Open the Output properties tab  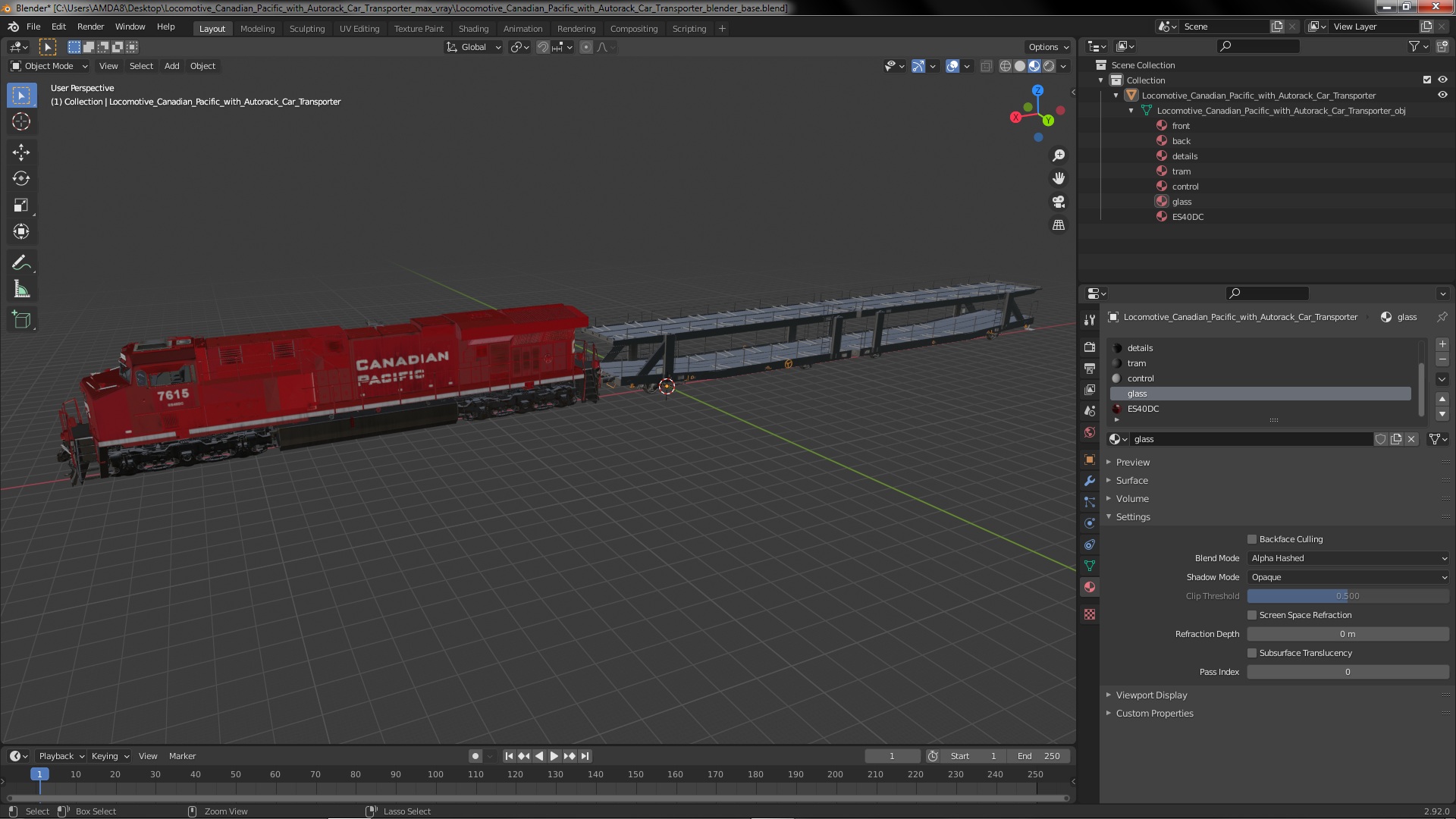click(1090, 369)
